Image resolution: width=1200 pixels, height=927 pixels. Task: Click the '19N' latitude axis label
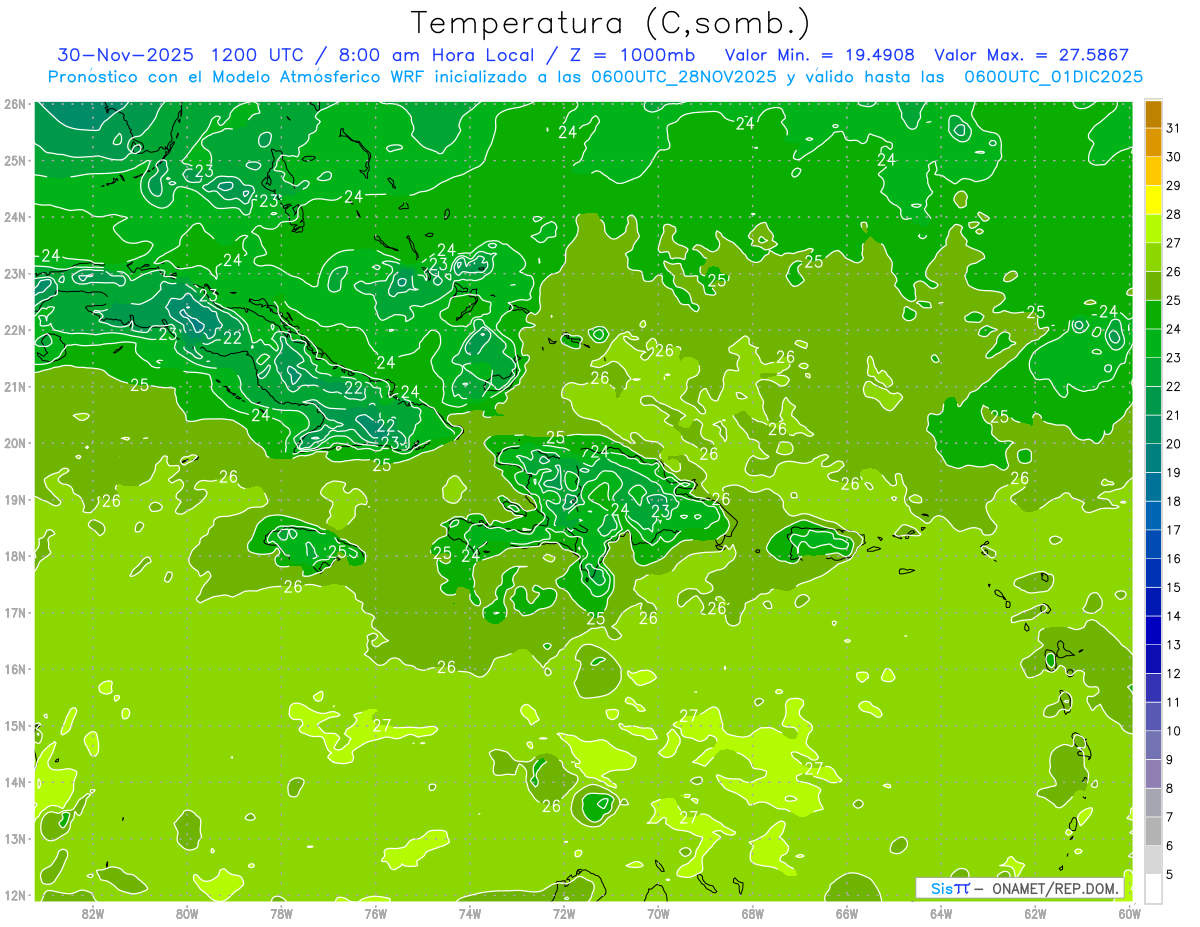(x=14, y=499)
